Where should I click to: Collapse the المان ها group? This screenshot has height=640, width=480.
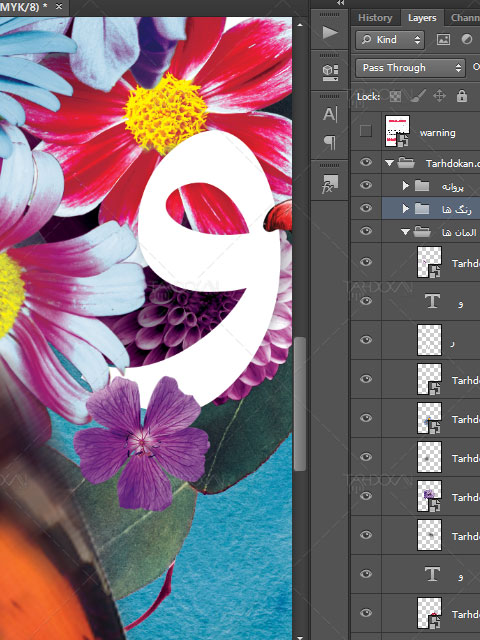pos(405,232)
